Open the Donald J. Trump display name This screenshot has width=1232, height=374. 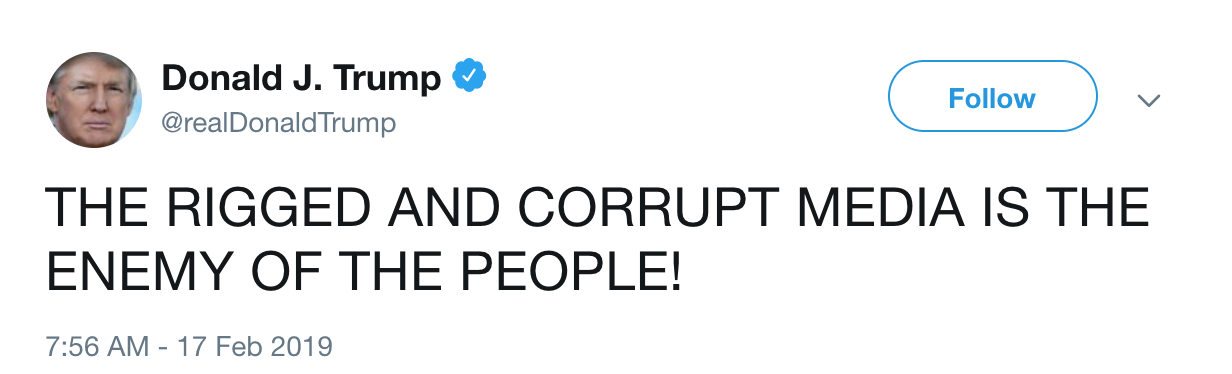coord(301,77)
